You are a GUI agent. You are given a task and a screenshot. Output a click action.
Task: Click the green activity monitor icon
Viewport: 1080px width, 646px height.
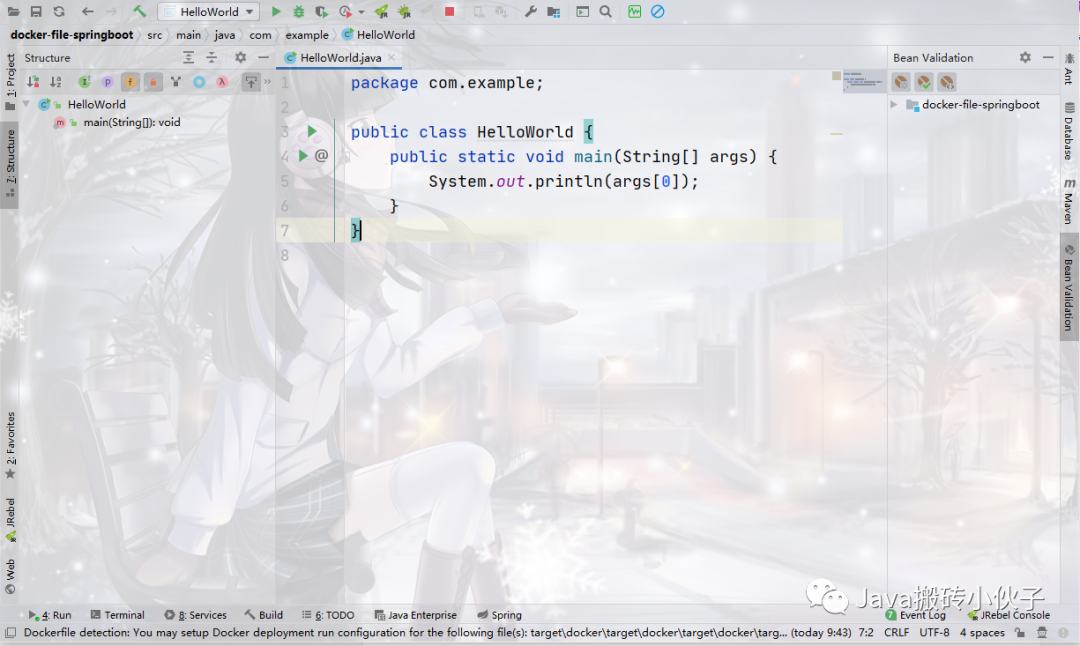634,12
